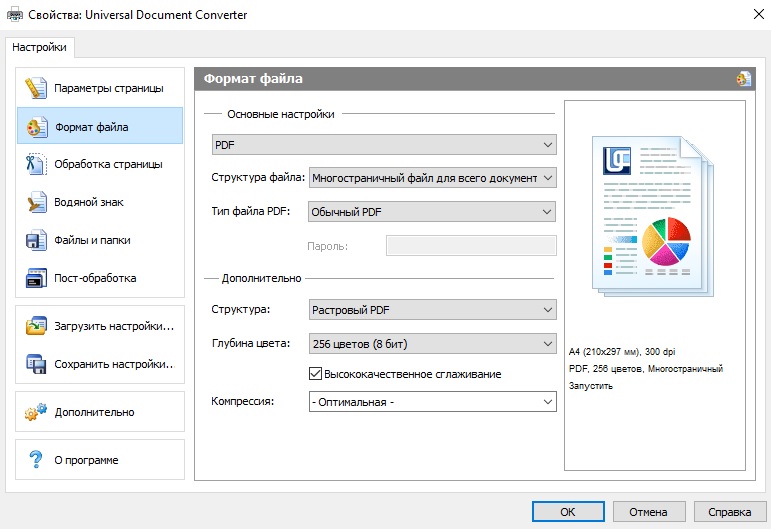771x529 pixels.
Task: Click the Справка help button
Action: tap(729, 511)
